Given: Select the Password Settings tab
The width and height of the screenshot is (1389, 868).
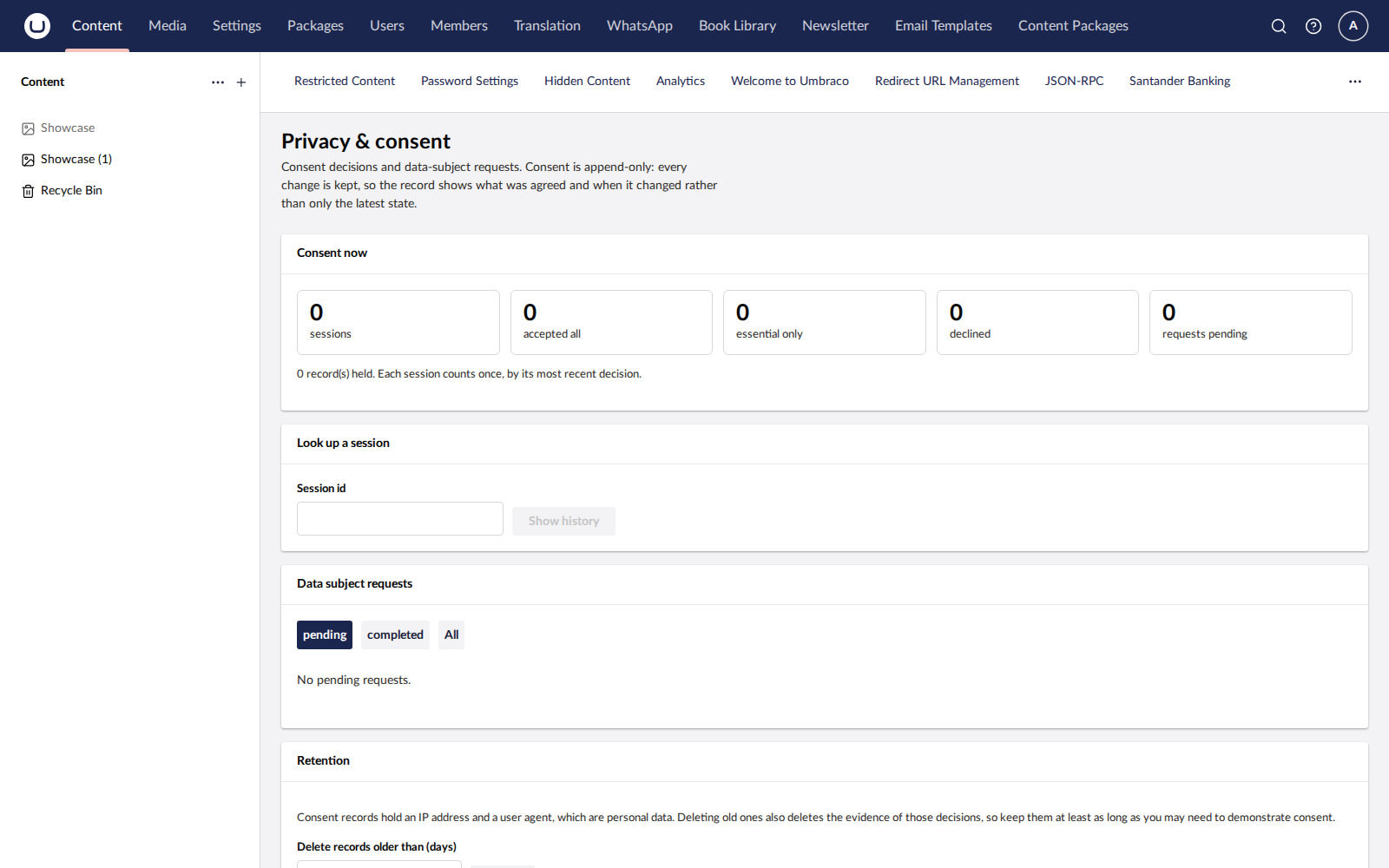Looking at the screenshot, I should [470, 82].
